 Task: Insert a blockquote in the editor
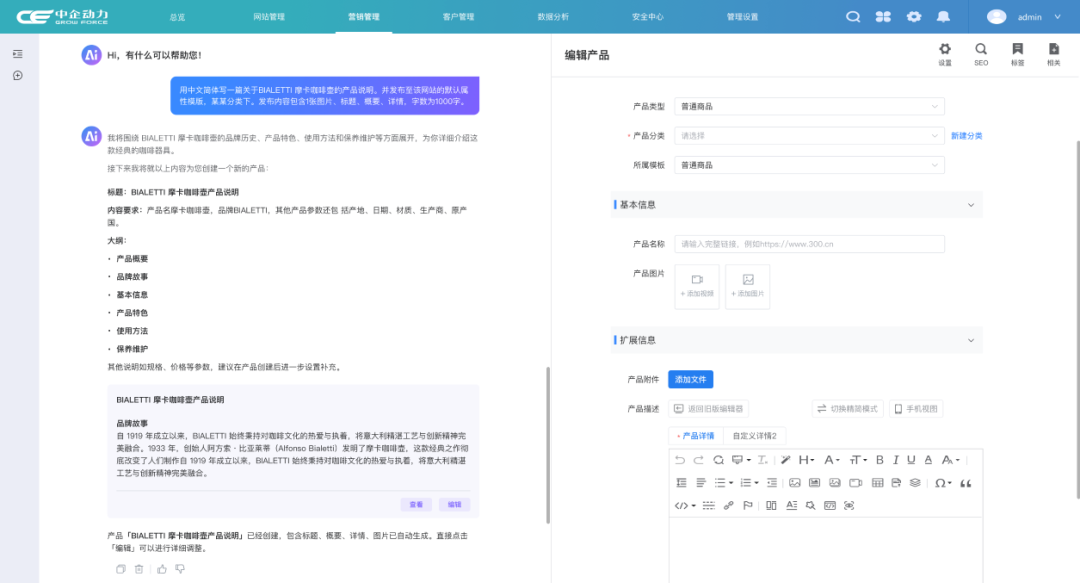click(966, 483)
